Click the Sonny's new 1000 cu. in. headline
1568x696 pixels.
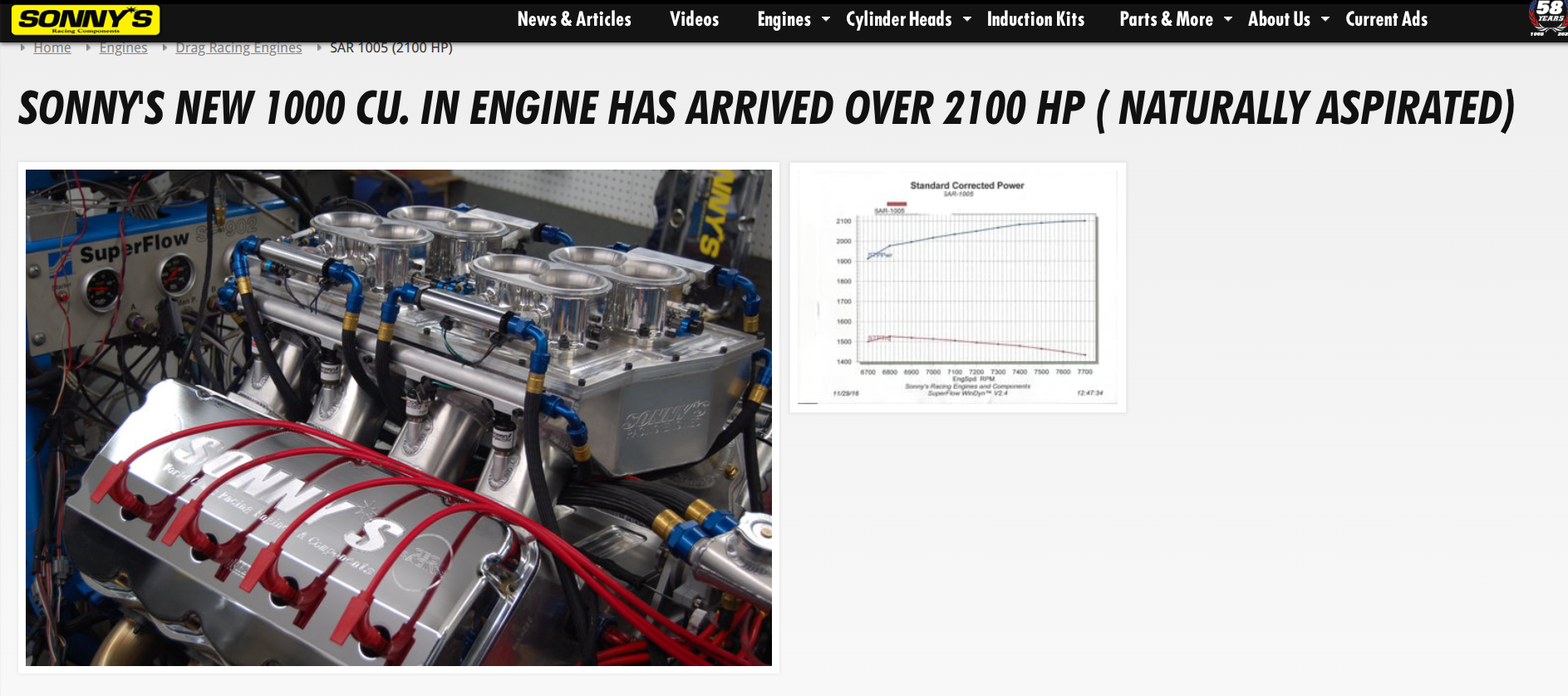[766, 109]
